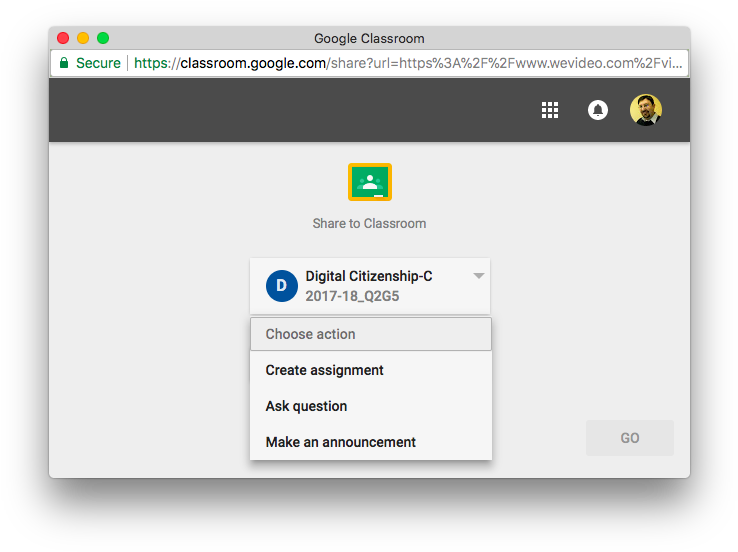Click the Google Classroom window title
Image resolution: width=738 pixels, height=552 pixels.
coord(369,39)
